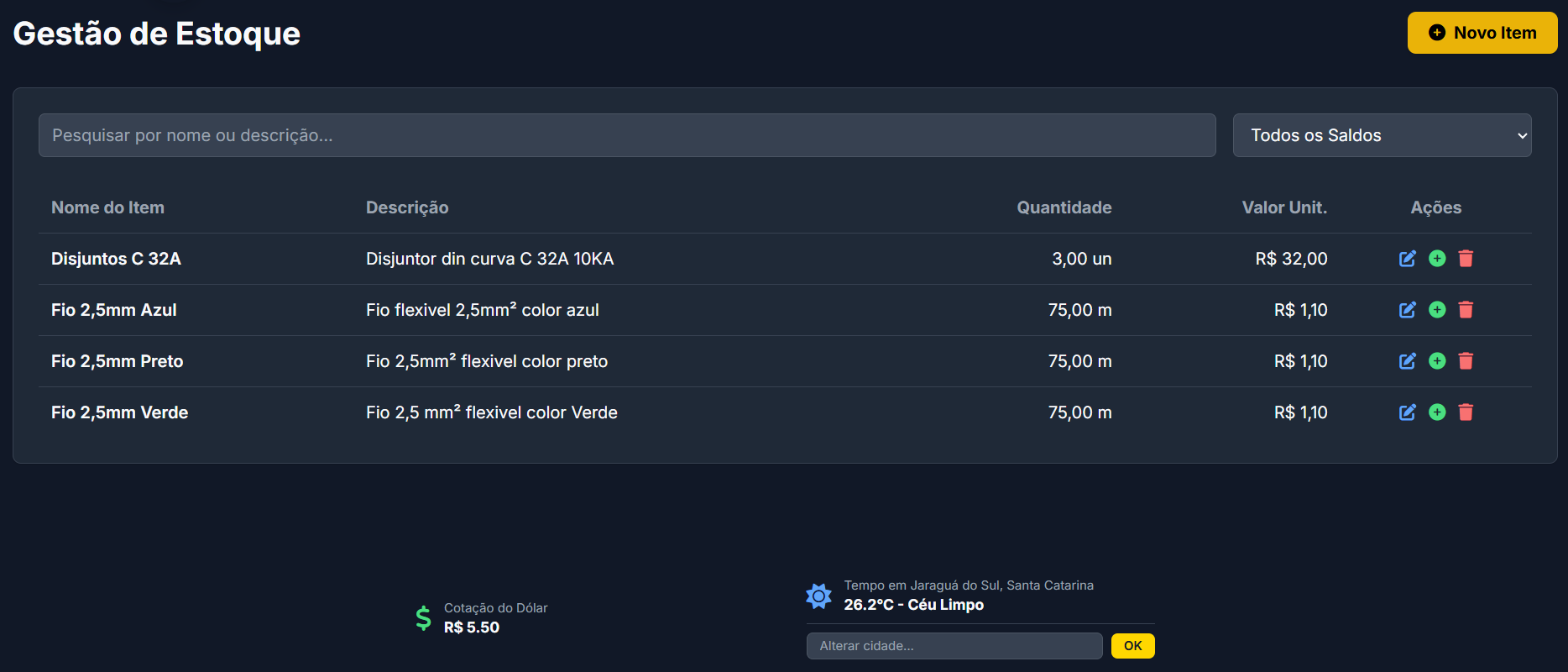Focus the Alterar cidade input field

pos(954,646)
